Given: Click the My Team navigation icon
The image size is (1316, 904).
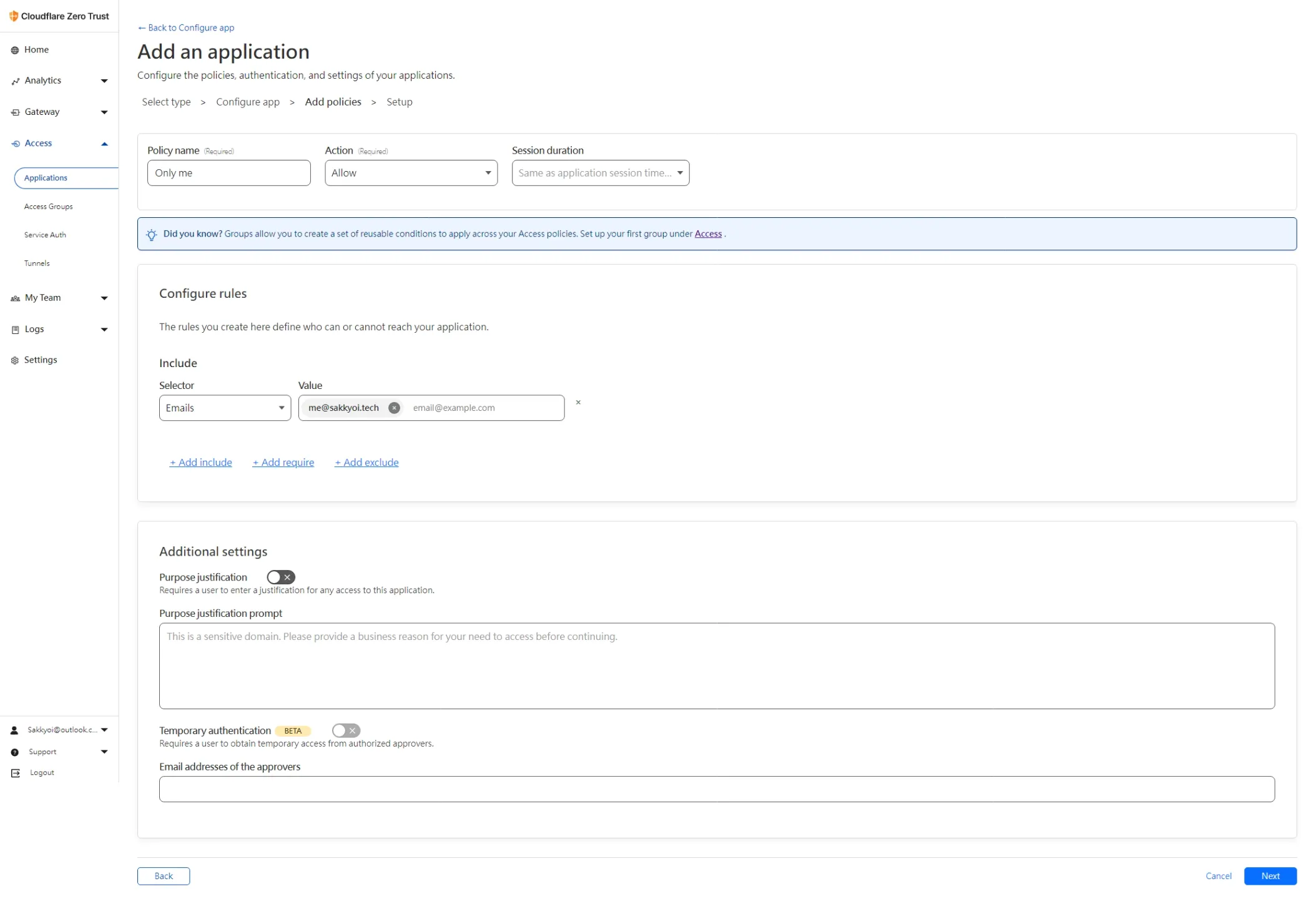Looking at the screenshot, I should tap(15, 297).
